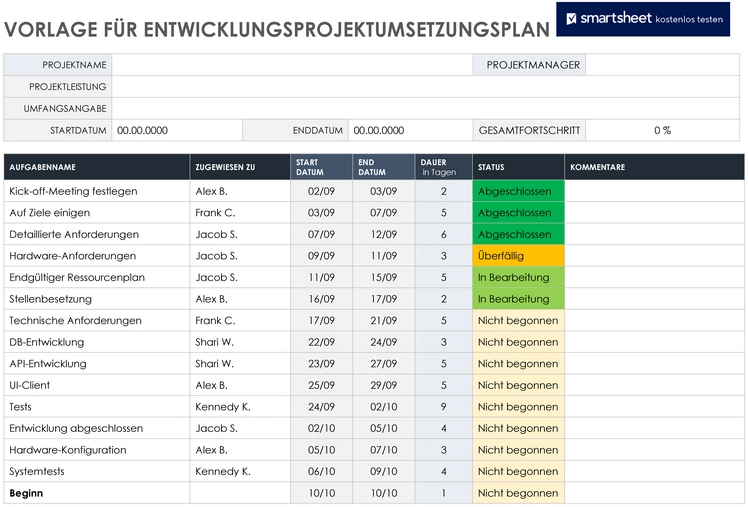Viewport: 748px width, 507px height.
Task: Select the 'Tests' task cell
Action: pyautogui.click(x=97, y=407)
